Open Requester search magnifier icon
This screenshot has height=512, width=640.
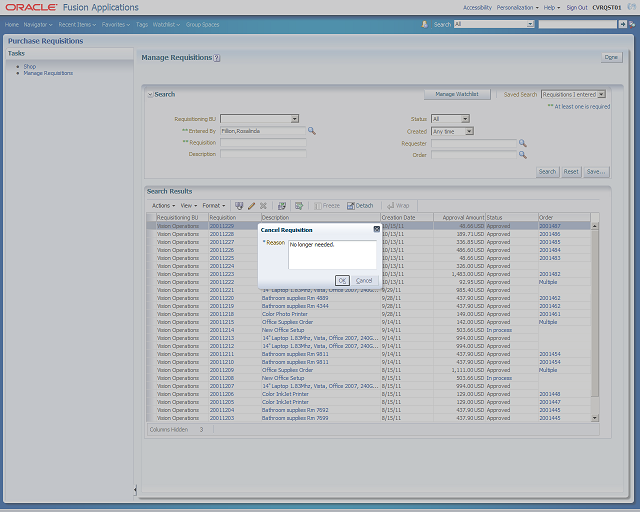[522, 143]
